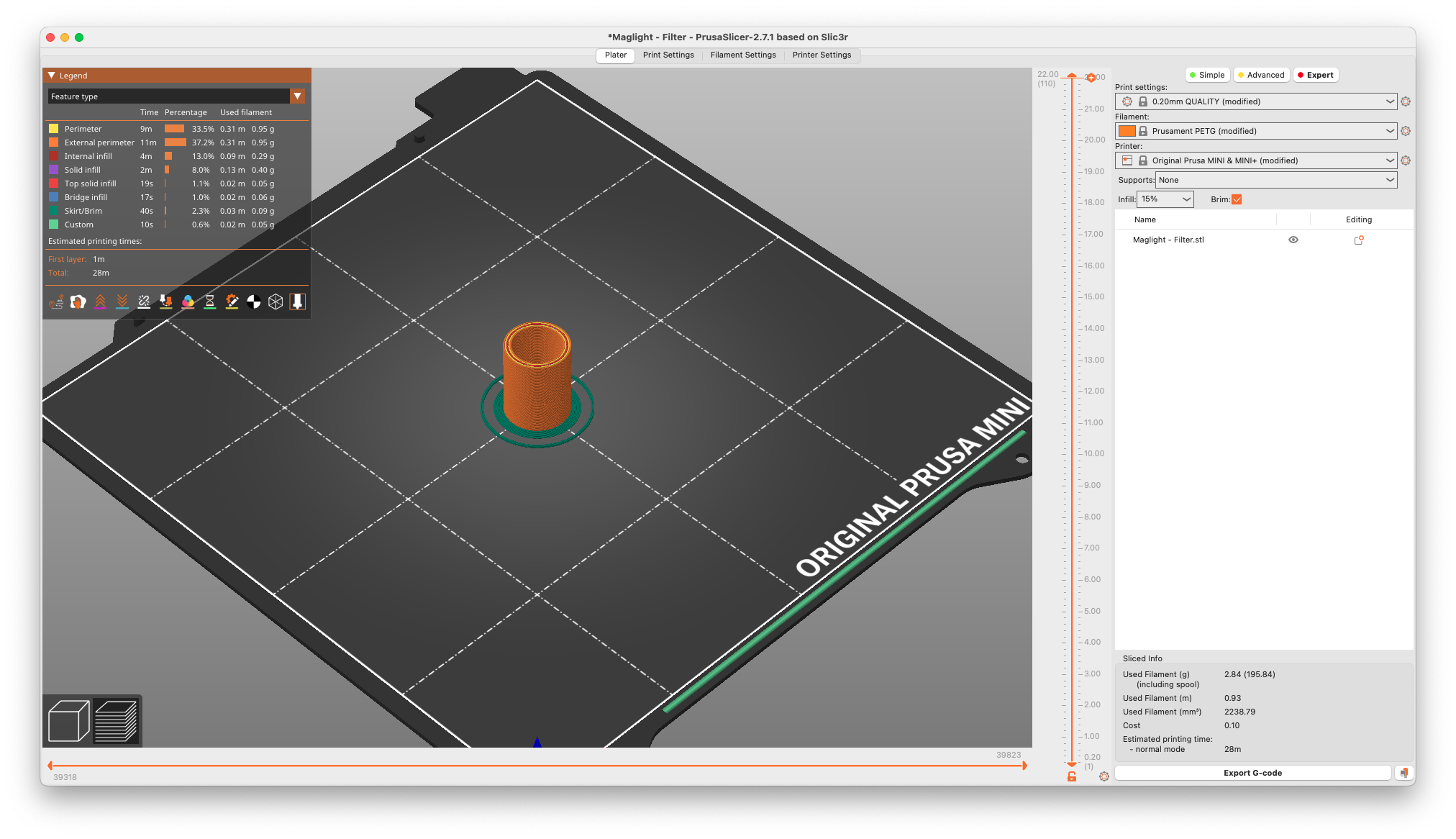Toggle shells wireframe cube icon
The image size is (1456, 839).
point(276,302)
